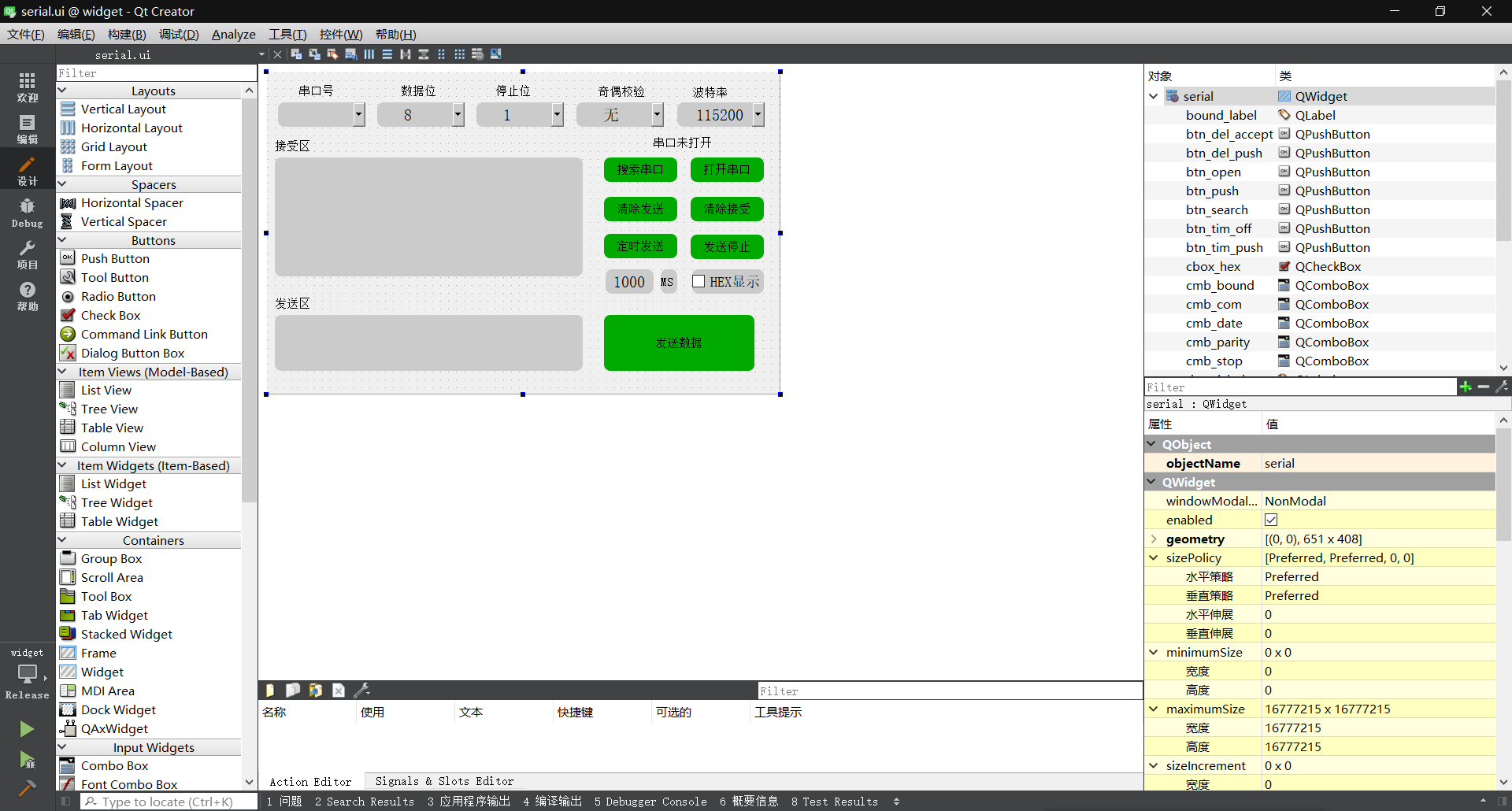Open the 文件(F) menu
Screen dimensions: 1512x811
26,34
